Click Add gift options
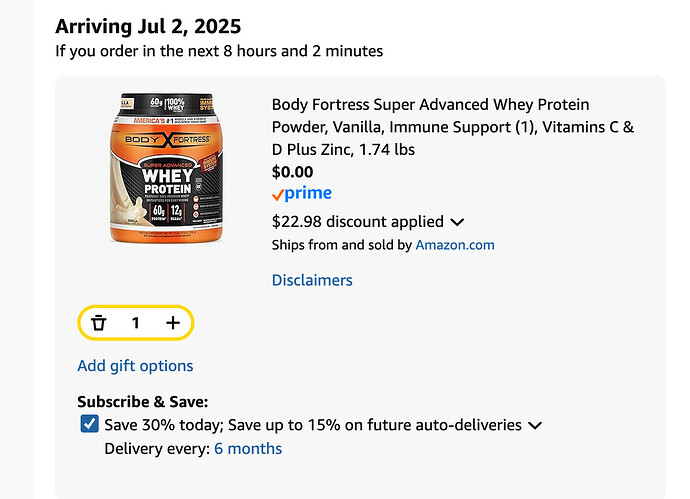 point(135,366)
